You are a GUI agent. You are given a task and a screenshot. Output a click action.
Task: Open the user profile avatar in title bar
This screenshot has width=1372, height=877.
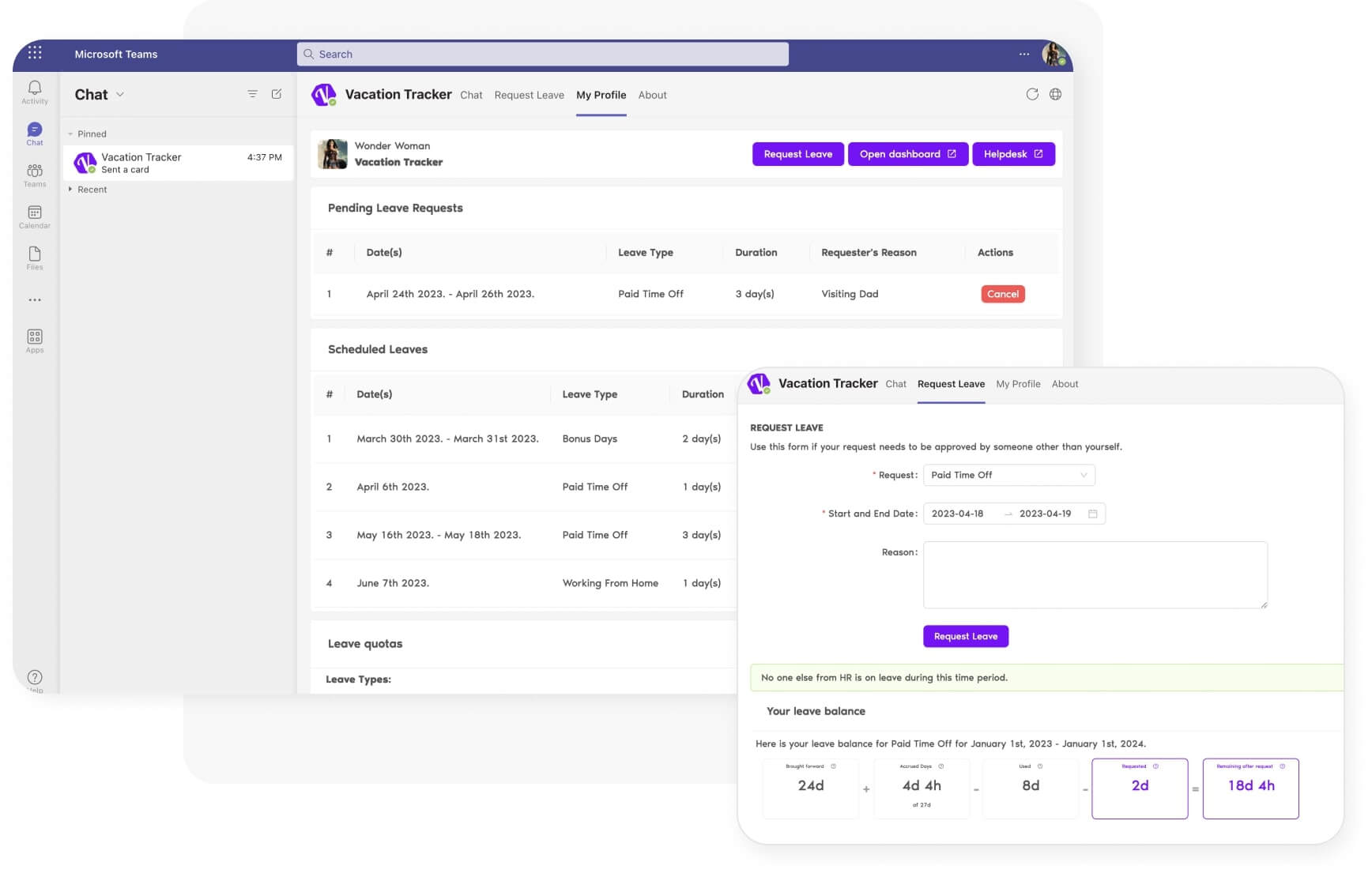click(1054, 54)
